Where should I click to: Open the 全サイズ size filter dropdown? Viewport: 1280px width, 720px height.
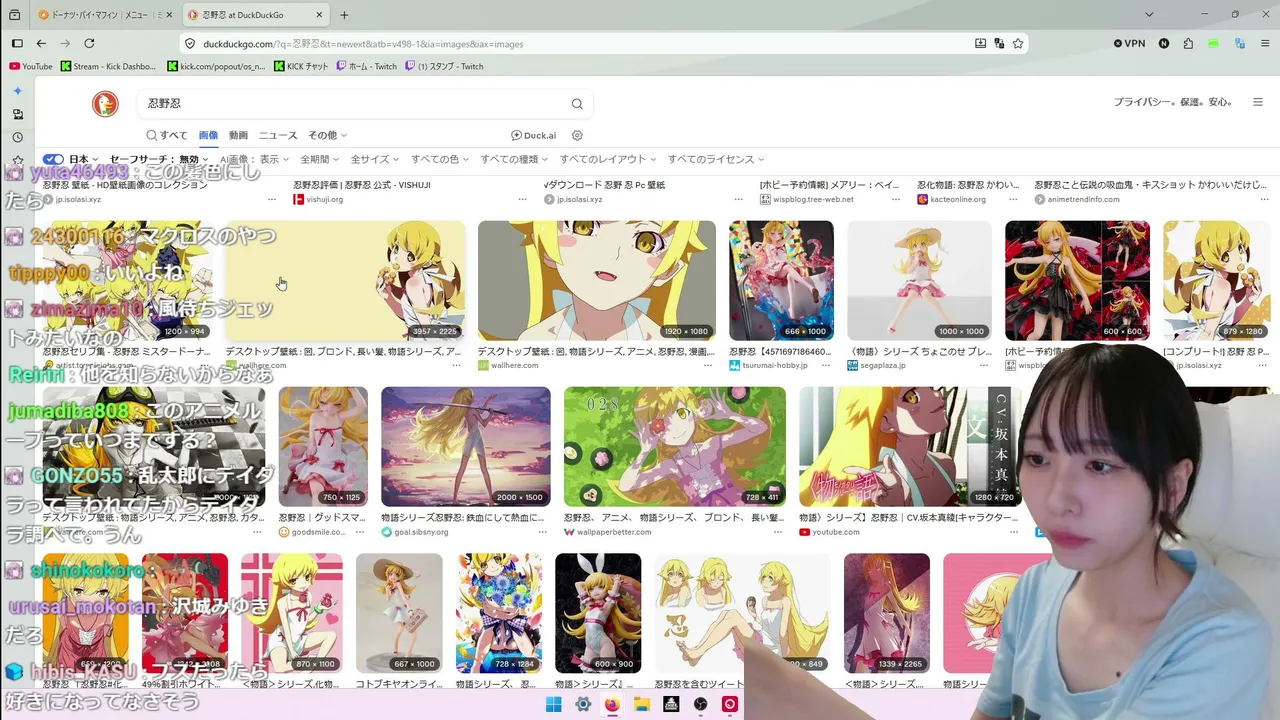pos(375,160)
